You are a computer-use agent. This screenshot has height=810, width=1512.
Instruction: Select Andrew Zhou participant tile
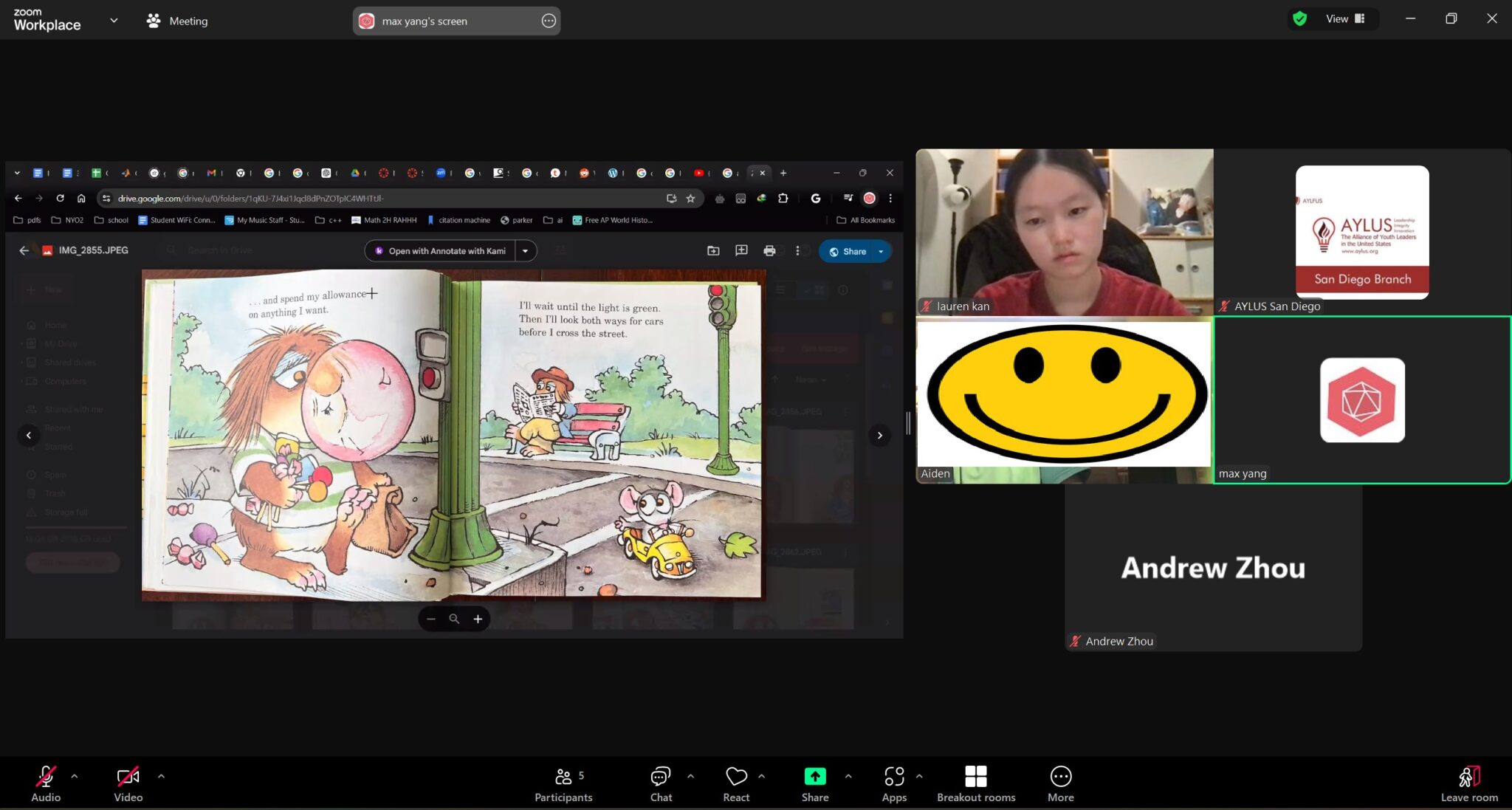point(1213,567)
